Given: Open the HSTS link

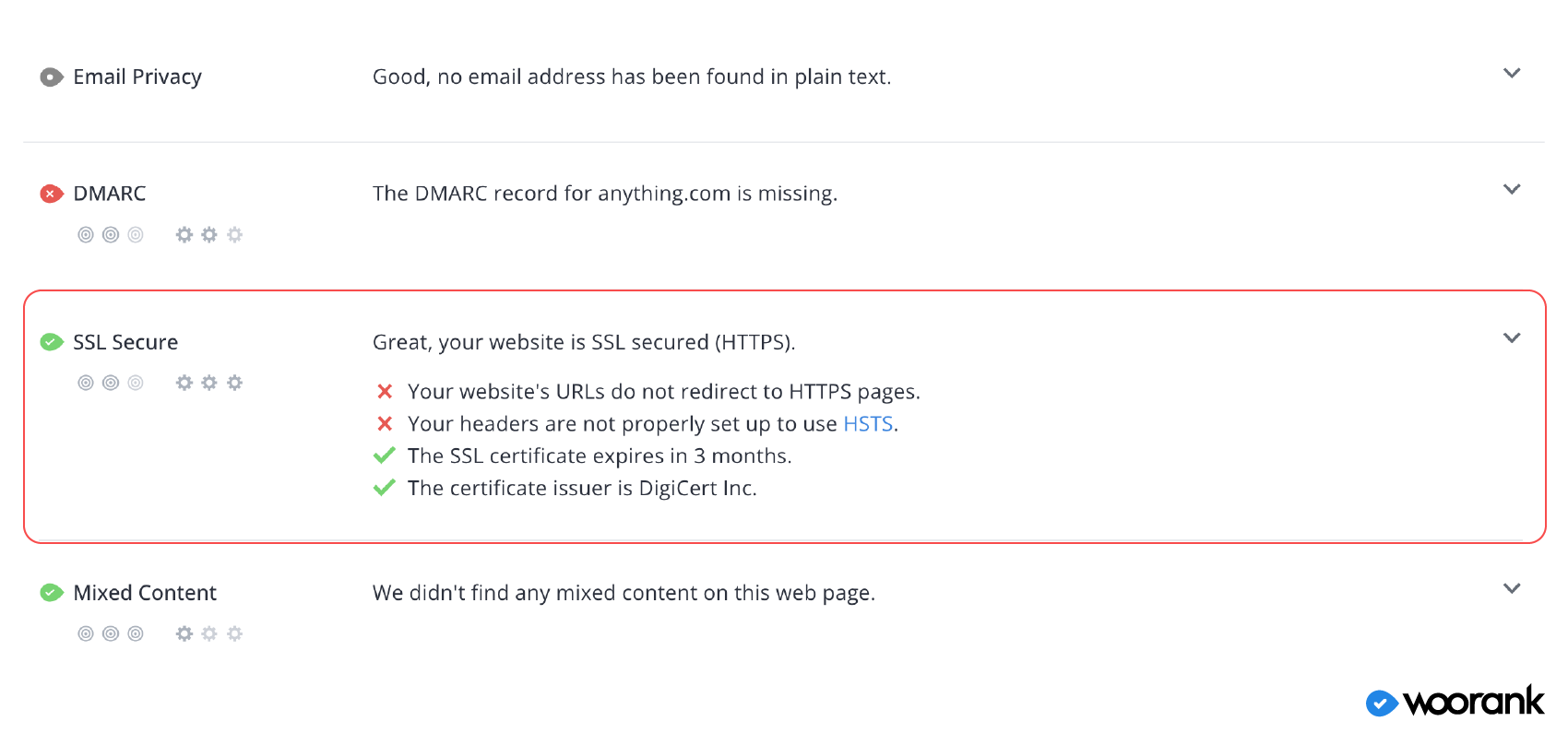Looking at the screenshot, I should coord(868,424).
